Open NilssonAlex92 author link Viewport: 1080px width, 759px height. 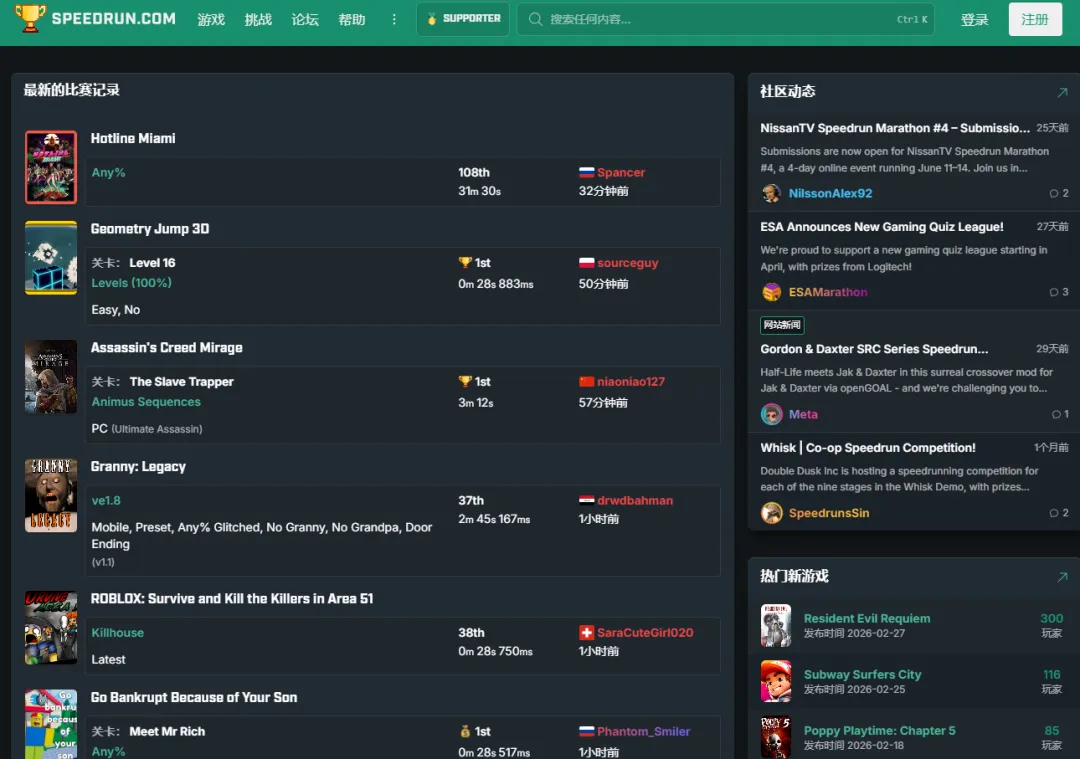830,194
